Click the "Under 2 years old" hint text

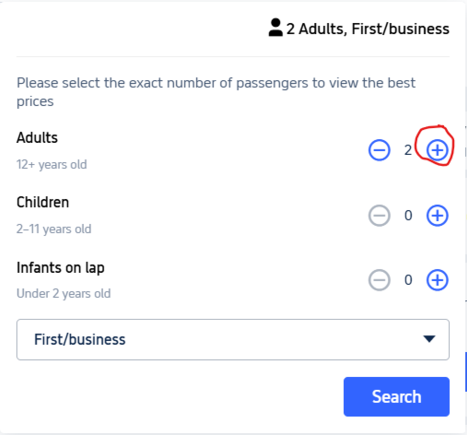(x=63, y=293)
